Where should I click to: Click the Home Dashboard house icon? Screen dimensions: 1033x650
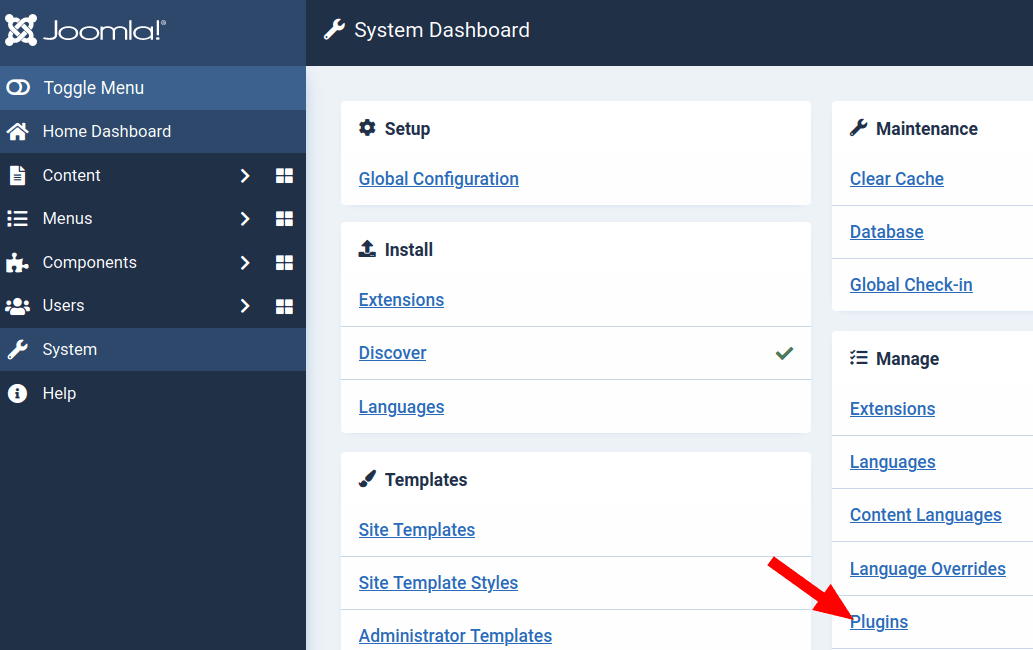17,131
